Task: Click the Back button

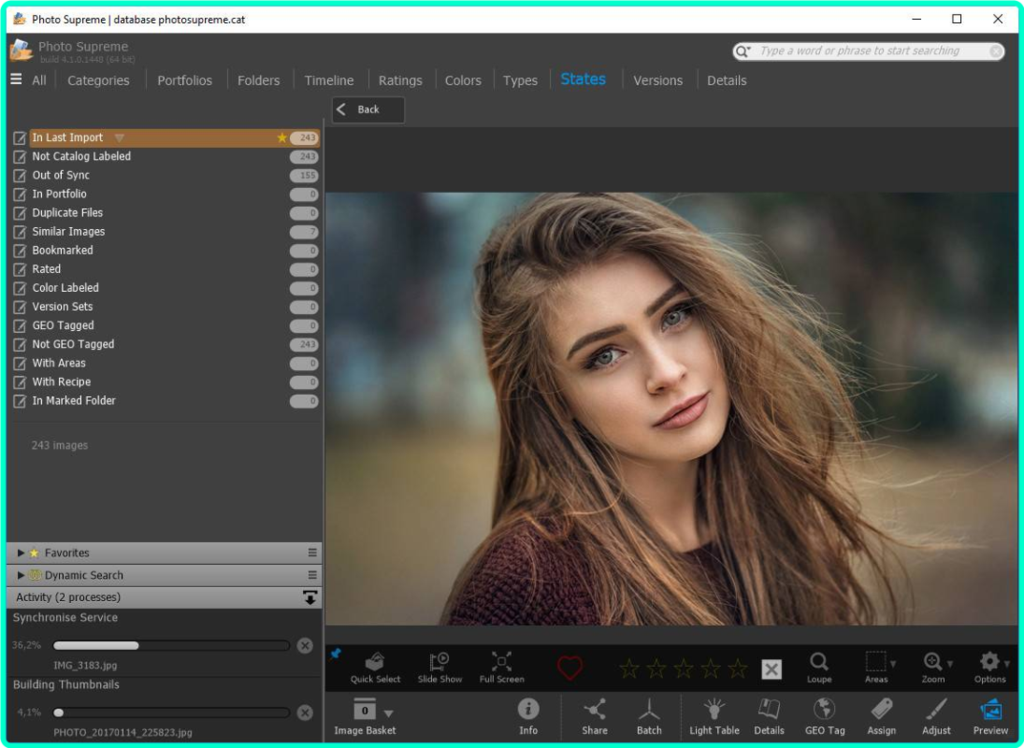Action: pyautogui.click(x=368, y=109)
